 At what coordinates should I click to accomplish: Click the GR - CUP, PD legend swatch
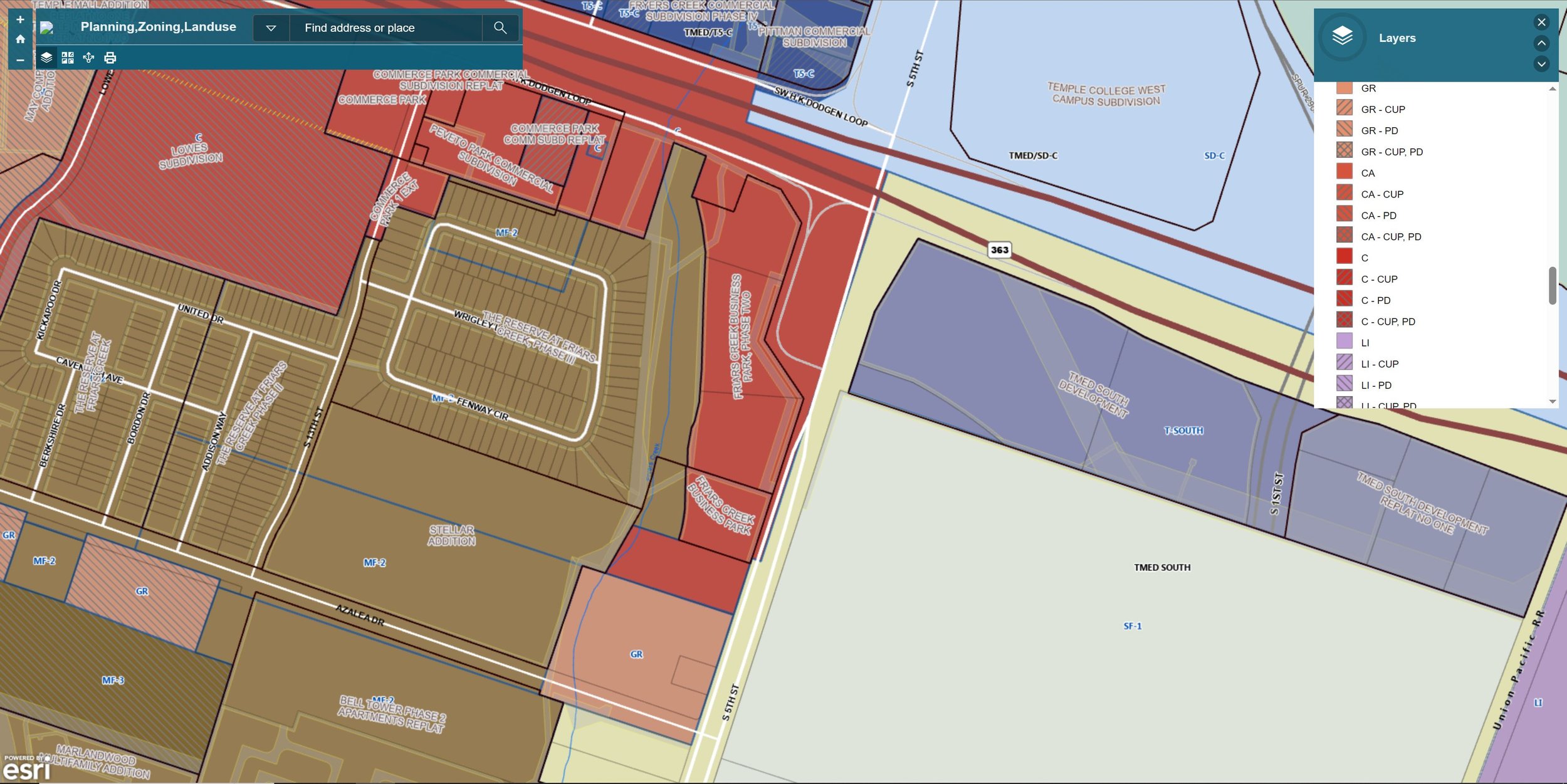(1344, 150)
